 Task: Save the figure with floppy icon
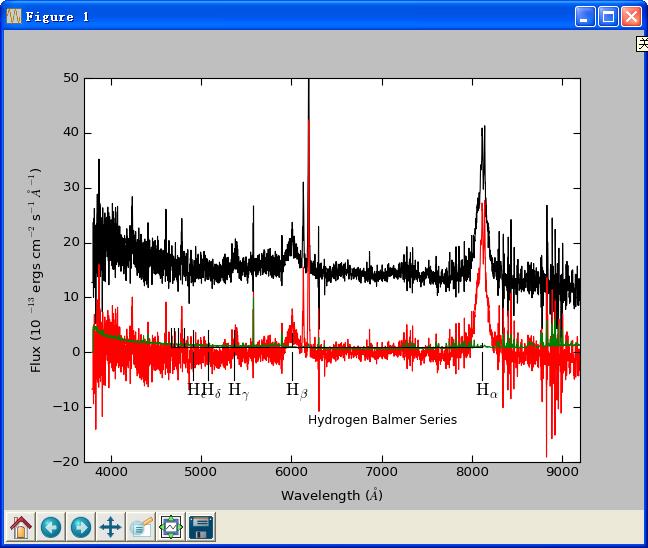pyautogui.click(x=201, y=527)
